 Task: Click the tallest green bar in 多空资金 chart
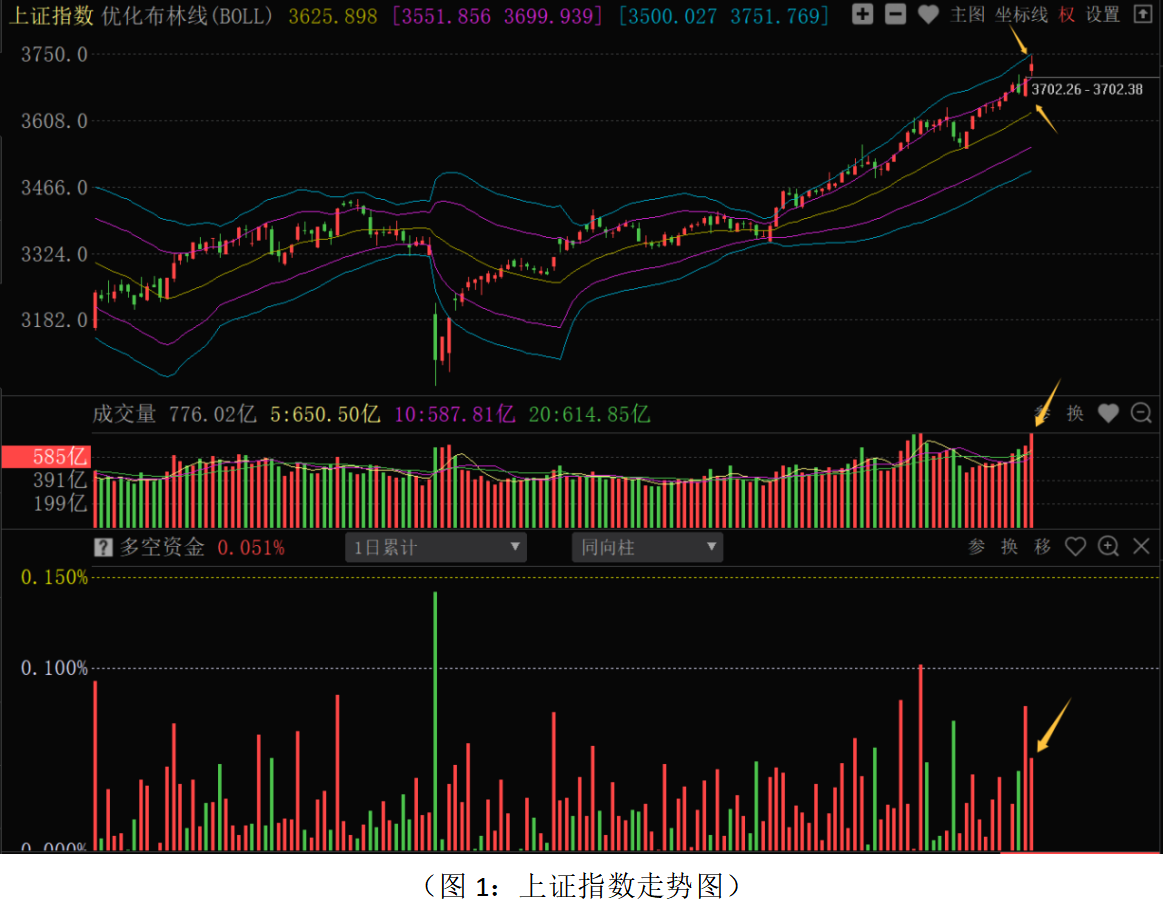point(435,720)
